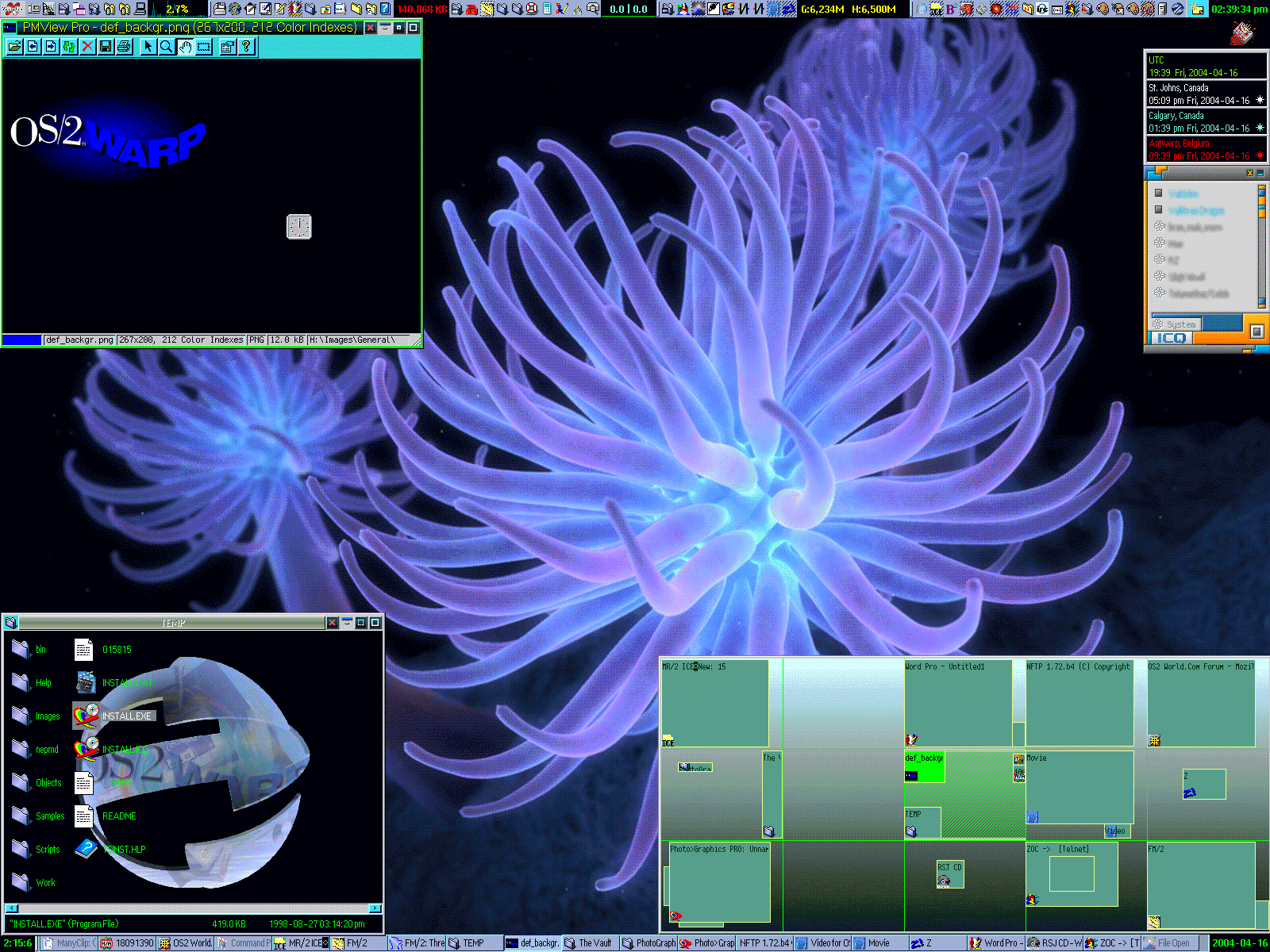
Task: Click the right arrow of TEMP horizontal scrollbar
Action: point(375,908)
